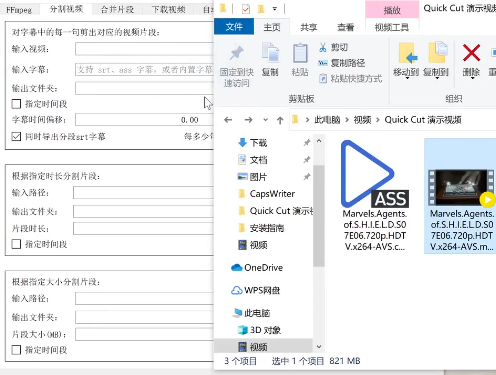Select WPS网盘 in the navigation pane
Screen dimensions: 496x375
(256, 290)
